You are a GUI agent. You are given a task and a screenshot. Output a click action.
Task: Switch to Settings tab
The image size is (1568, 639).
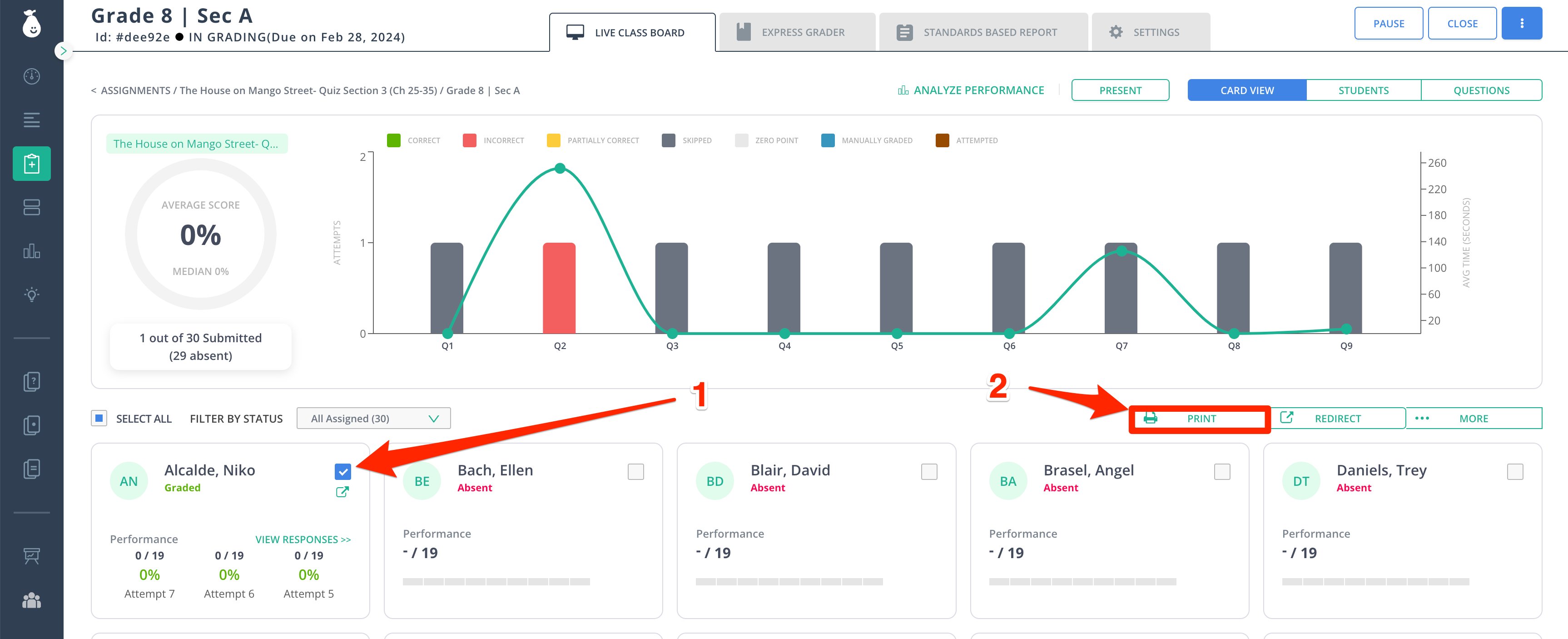[1151, 32]
